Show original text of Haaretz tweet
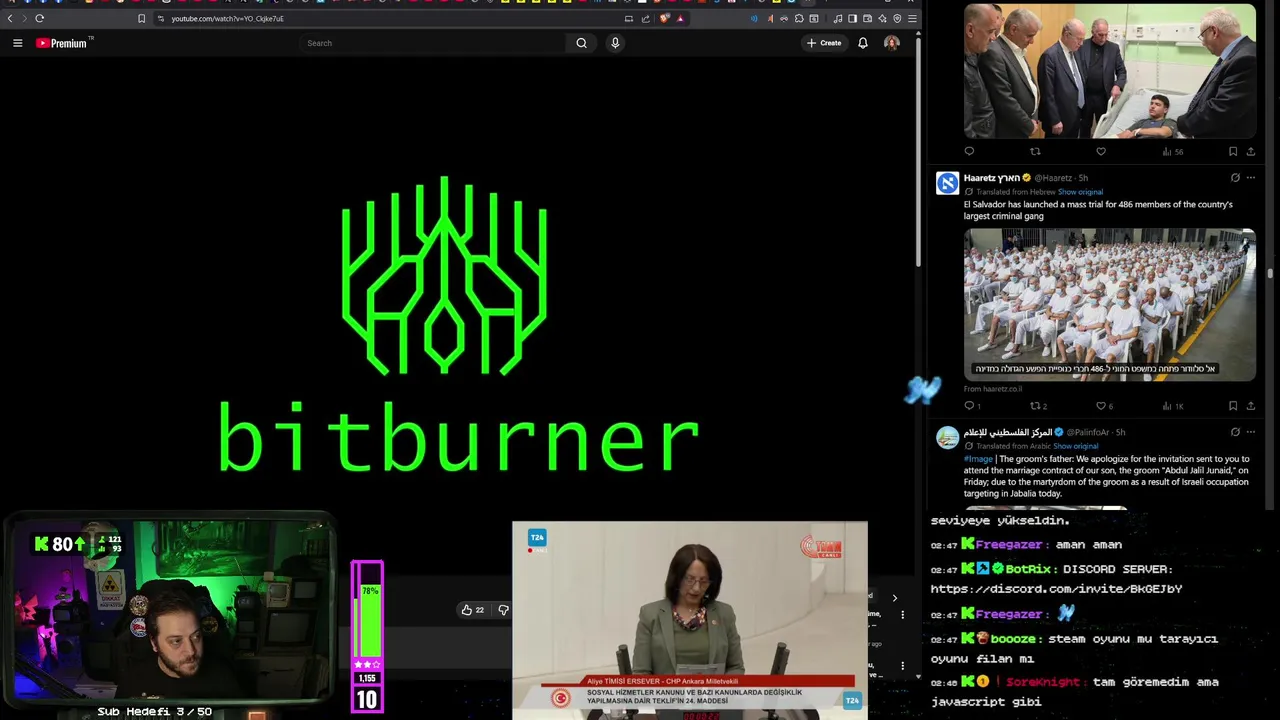Screen dimensions: 1280x720 [x=1080, y=192]
